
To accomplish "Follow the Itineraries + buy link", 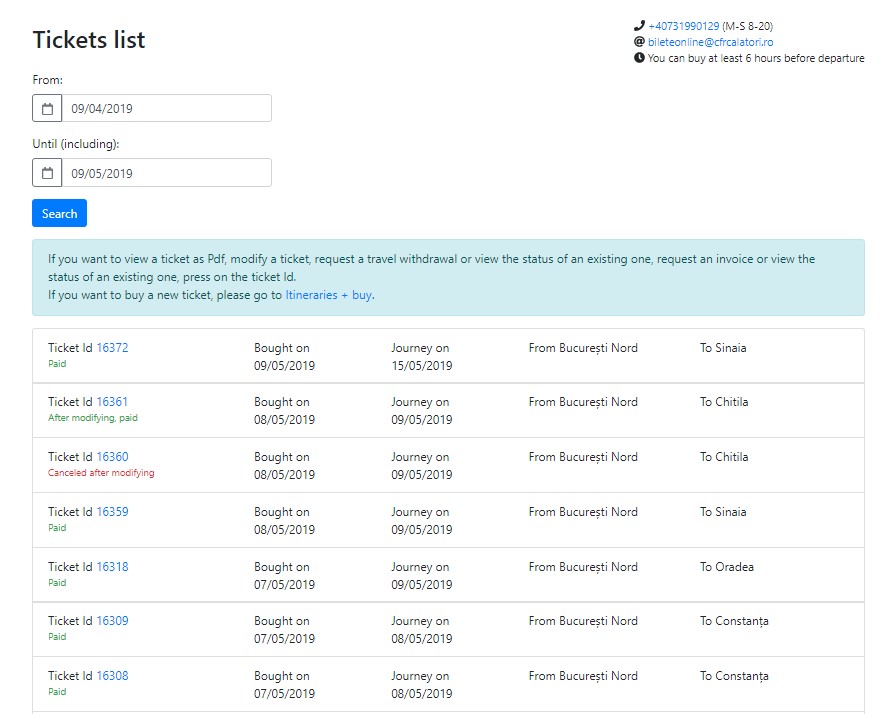I will click(328, 295).
